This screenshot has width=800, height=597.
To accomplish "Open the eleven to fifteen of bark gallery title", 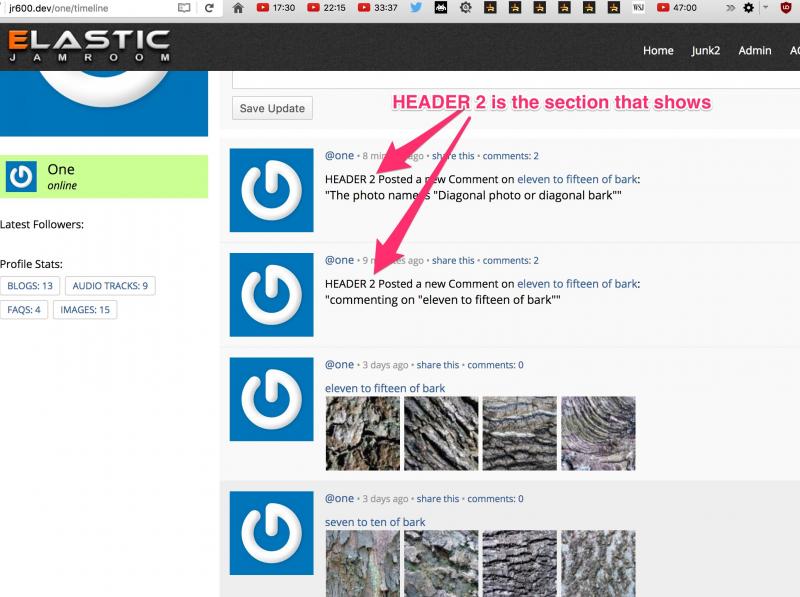I will point(385,388).
